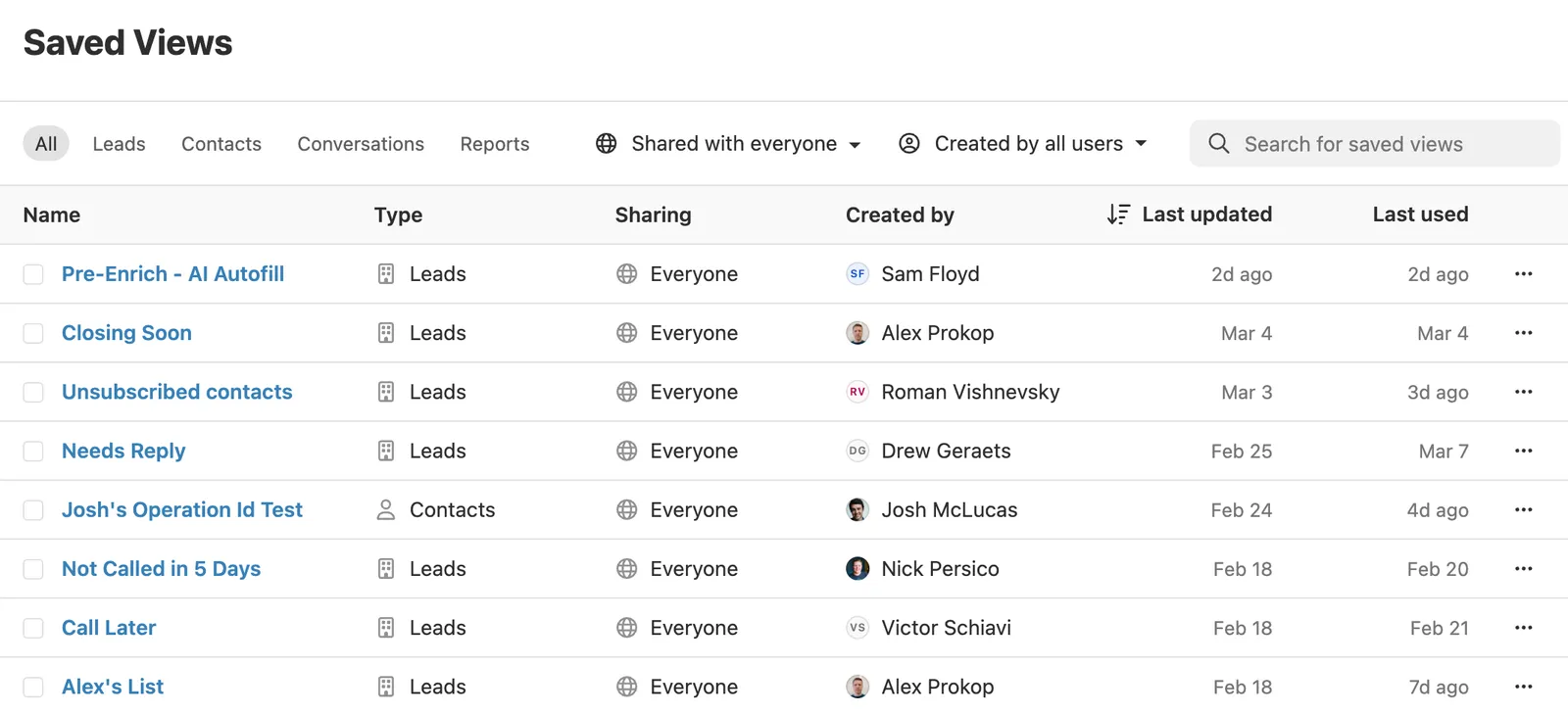Click the Victor Schiavi creator name

point(946,628)
